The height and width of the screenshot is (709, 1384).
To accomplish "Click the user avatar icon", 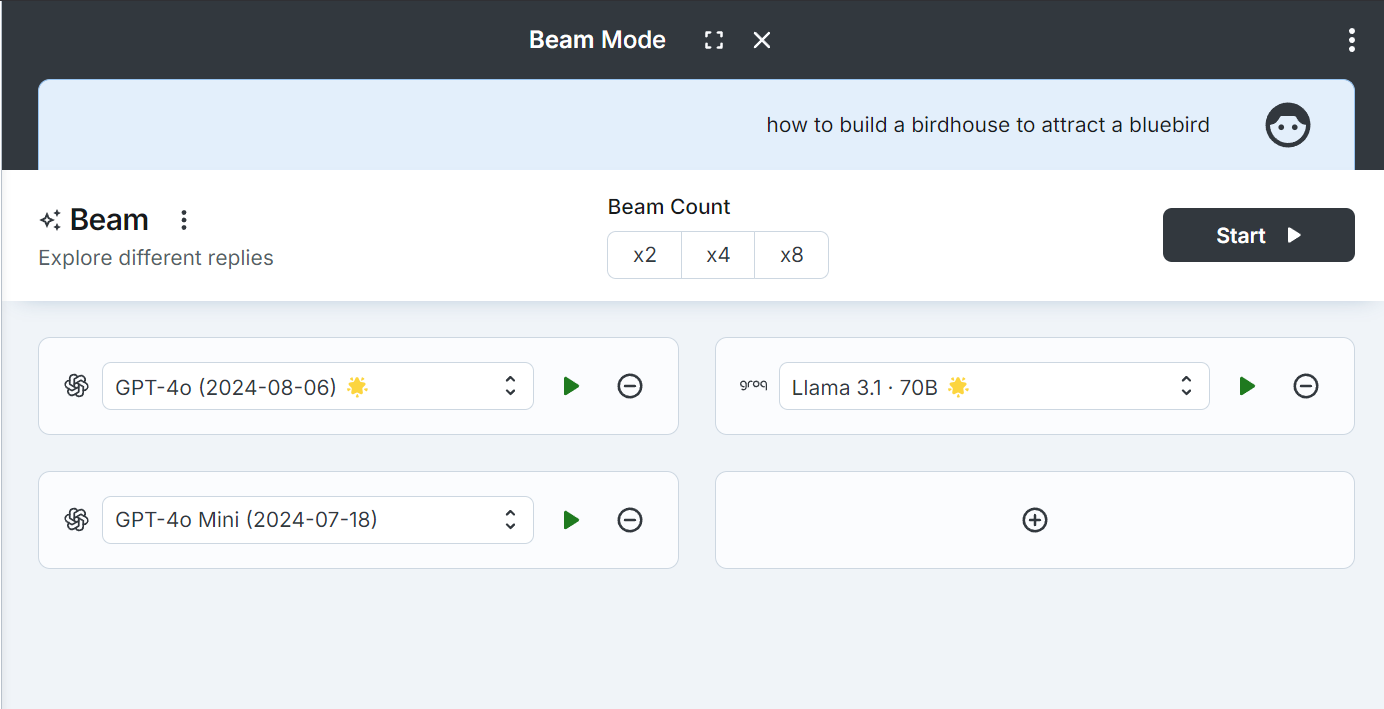I will click(x=1288, y=125).
